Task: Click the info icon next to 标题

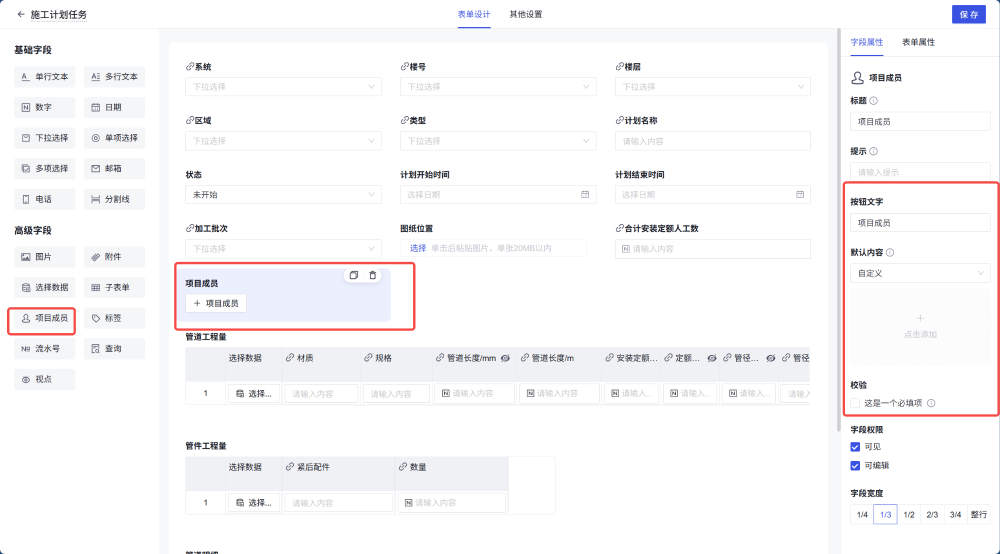Action: tap(874, 101)
